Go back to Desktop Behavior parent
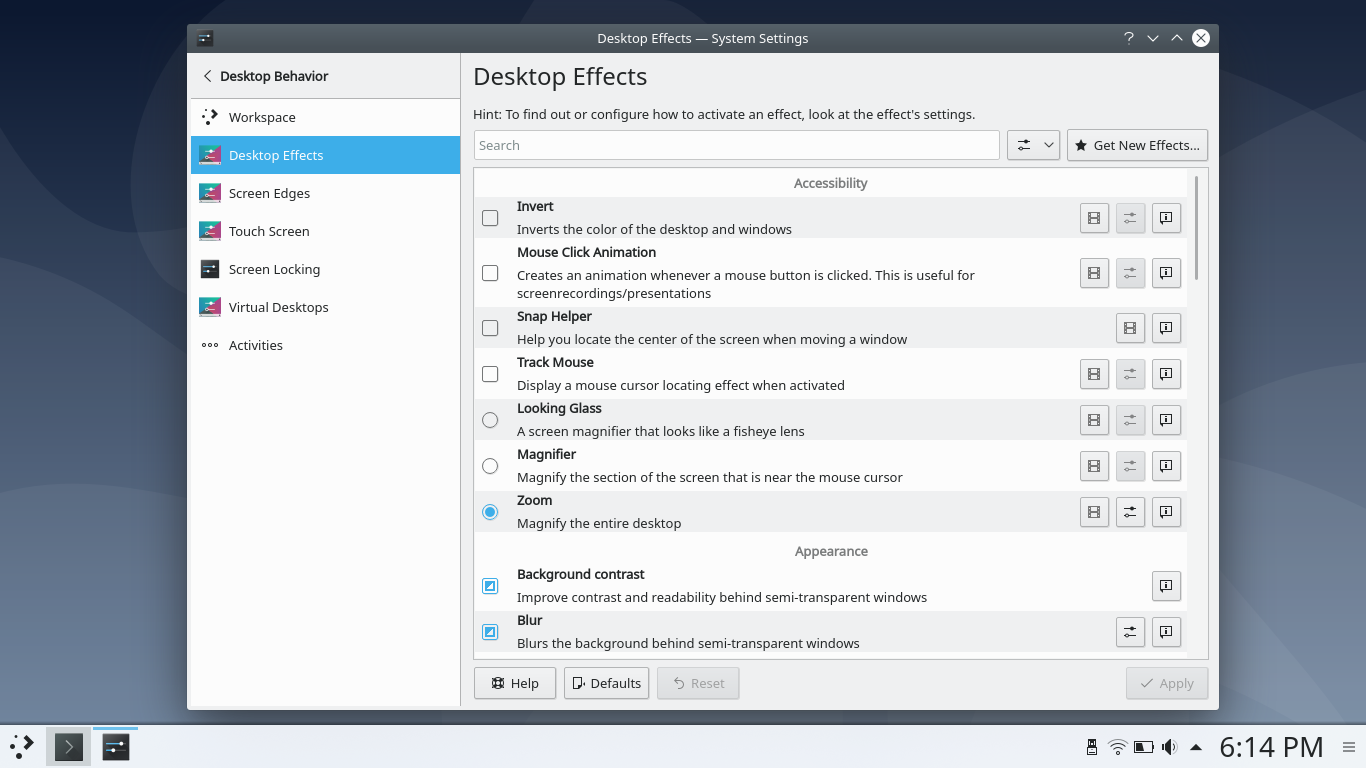1366x768 pixels. 265,76
